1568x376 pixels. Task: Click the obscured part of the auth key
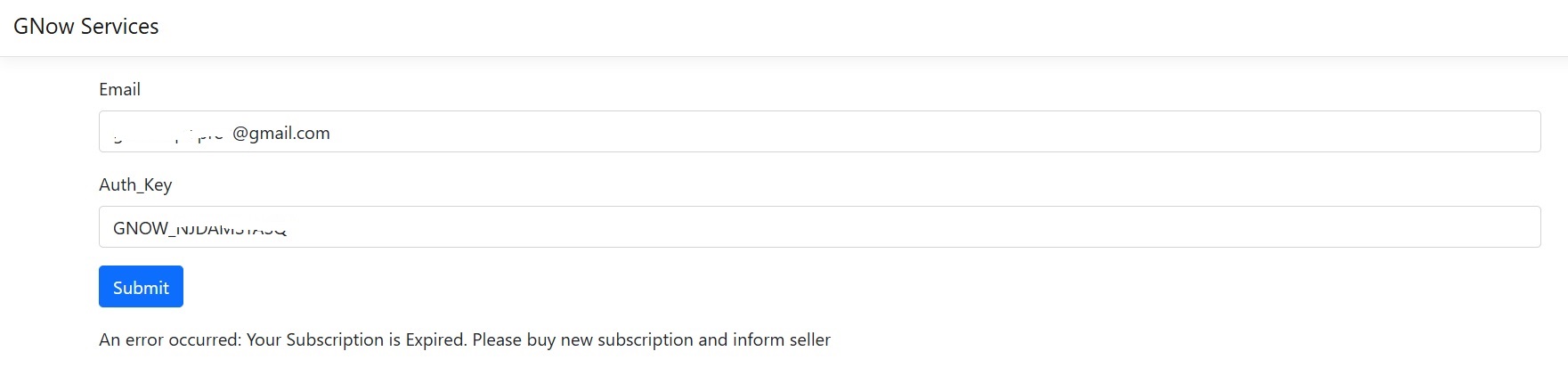click(230, 229)
